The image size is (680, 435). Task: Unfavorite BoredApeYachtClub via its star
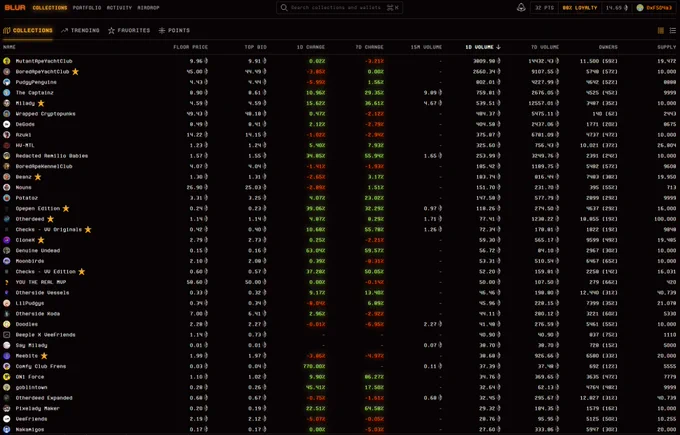(x=75, y=71)
